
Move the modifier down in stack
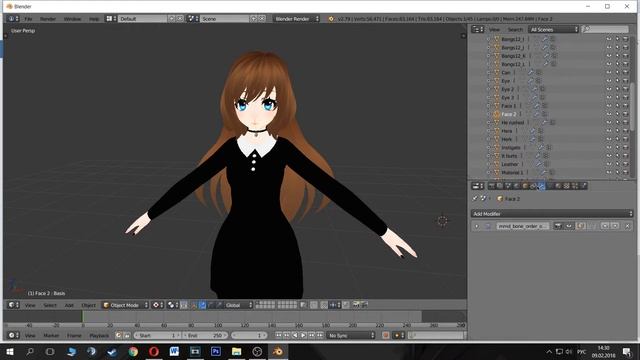pos(615,226)
